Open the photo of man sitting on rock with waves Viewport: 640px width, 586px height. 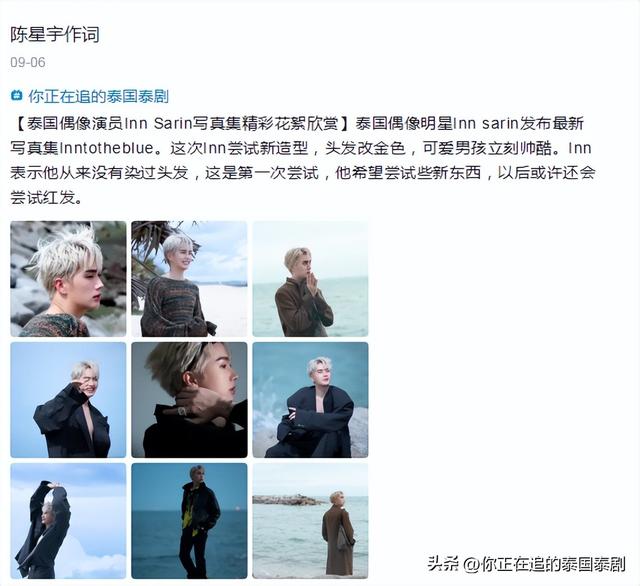pos(310,400)
